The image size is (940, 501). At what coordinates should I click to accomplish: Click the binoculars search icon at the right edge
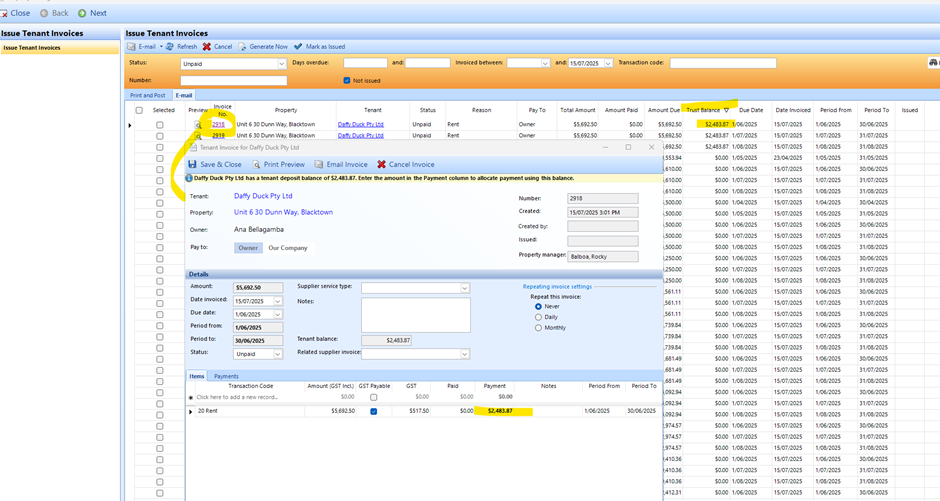[933, 62]
